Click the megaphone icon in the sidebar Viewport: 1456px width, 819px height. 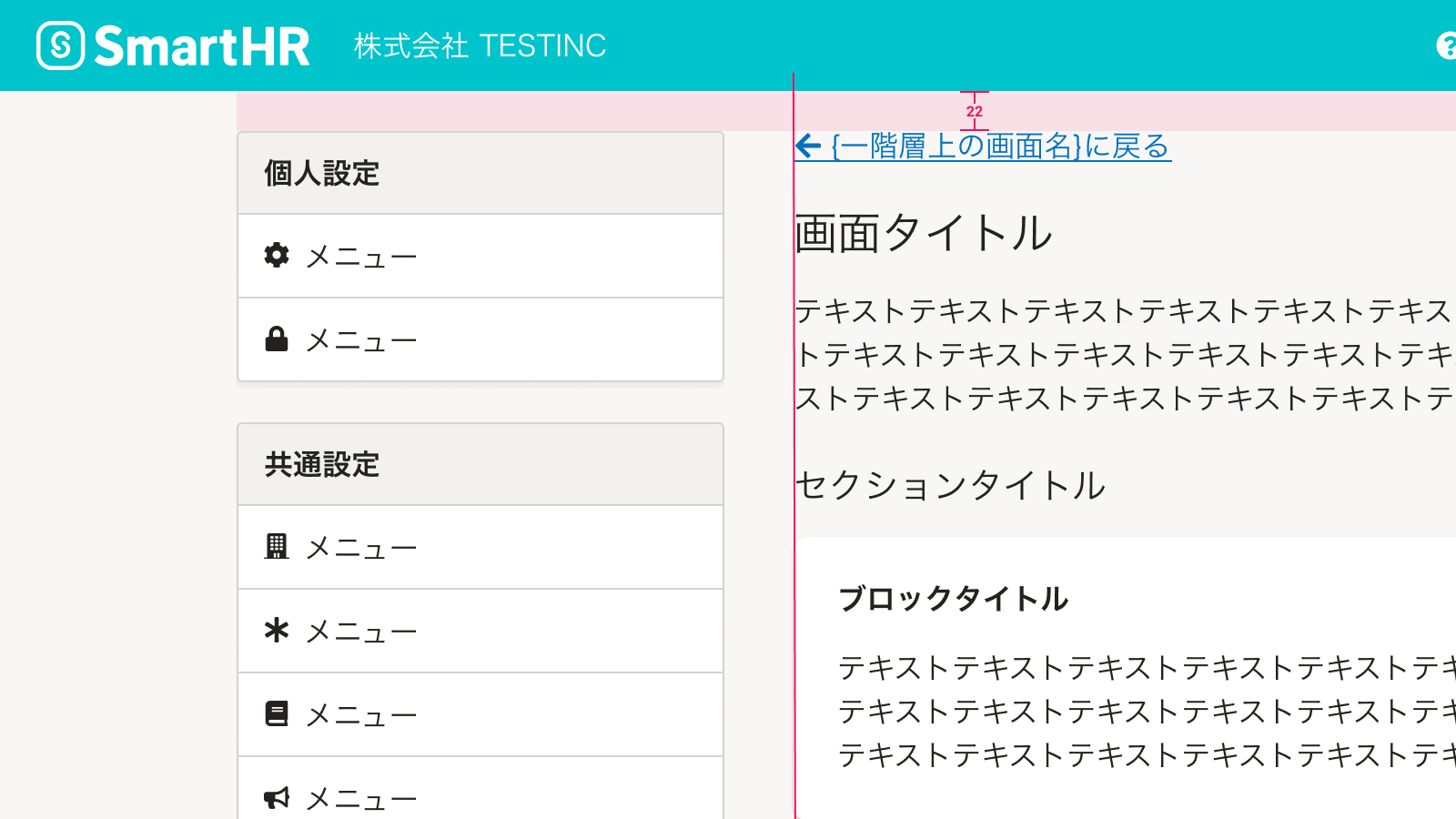click(x=277, y=798)
